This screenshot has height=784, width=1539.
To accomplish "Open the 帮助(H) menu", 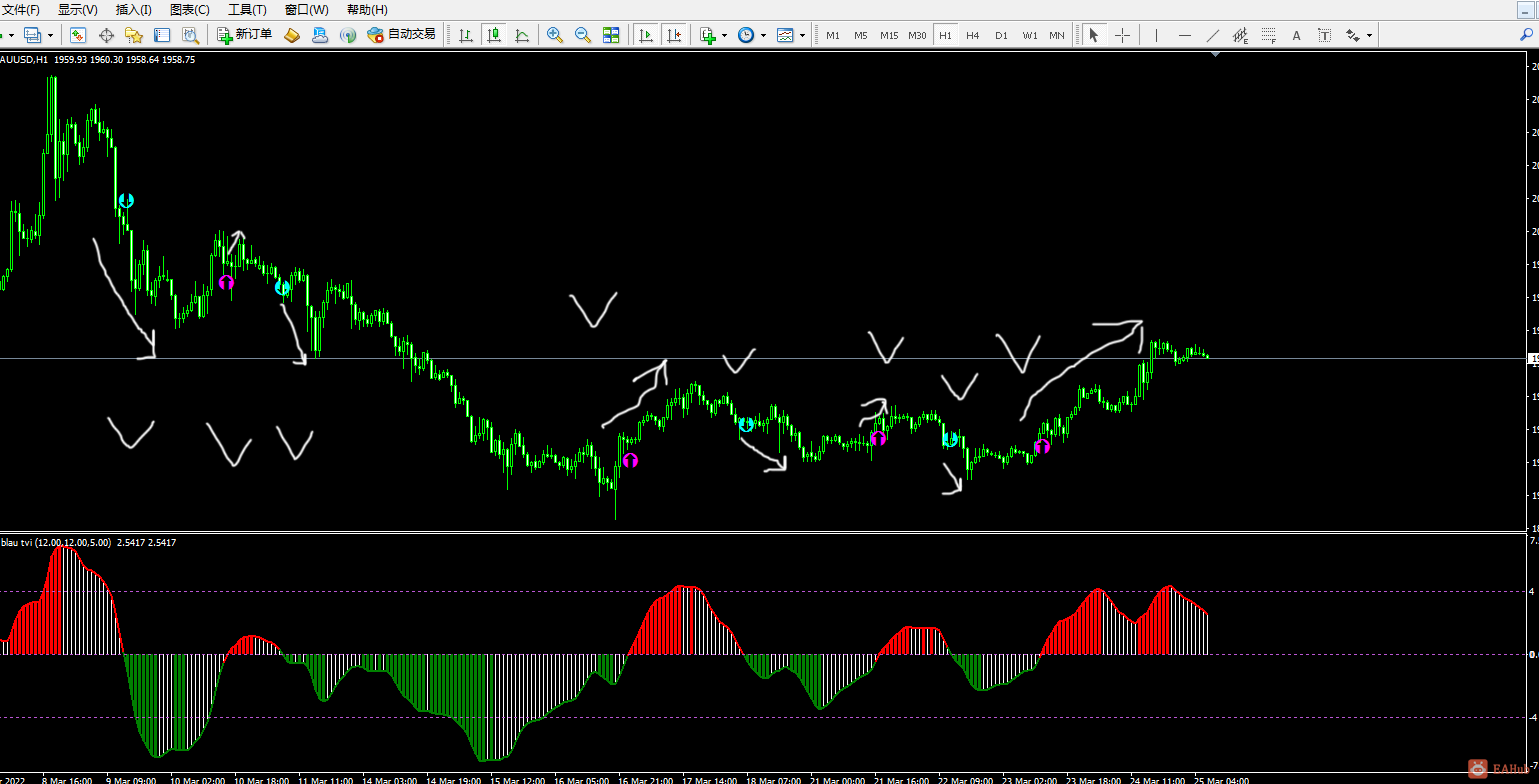I will 366,9.
